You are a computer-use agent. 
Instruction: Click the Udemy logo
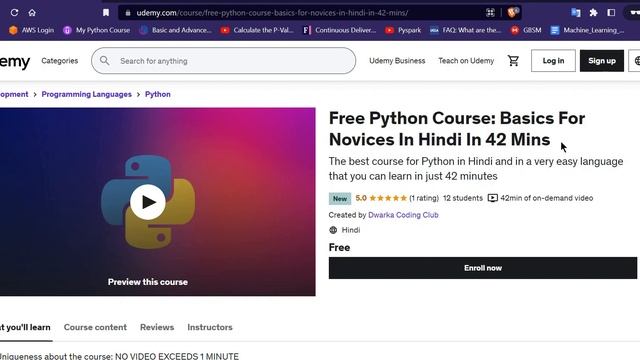[15, 61]
